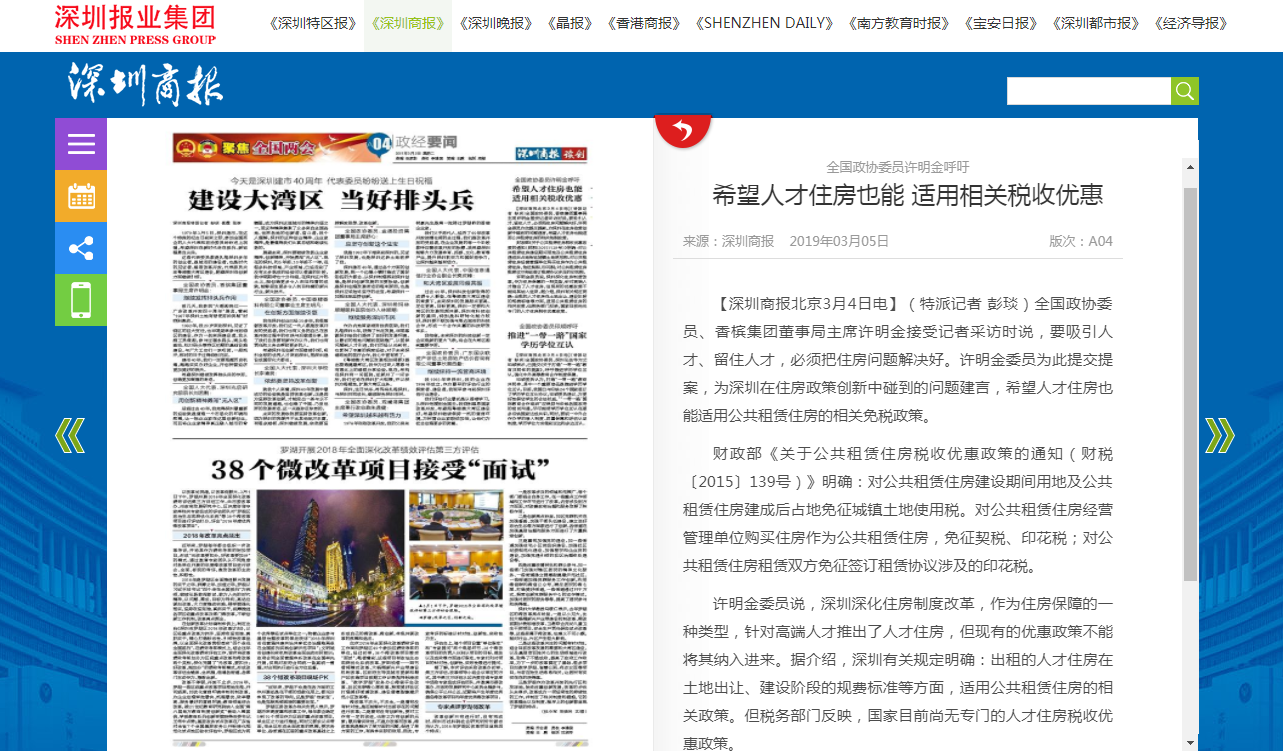Click the paragraph starting 财政部《关于公共租赁住房
This screenshot has width=1283, height=751.
pyautogui.click(x=898, y=509)
